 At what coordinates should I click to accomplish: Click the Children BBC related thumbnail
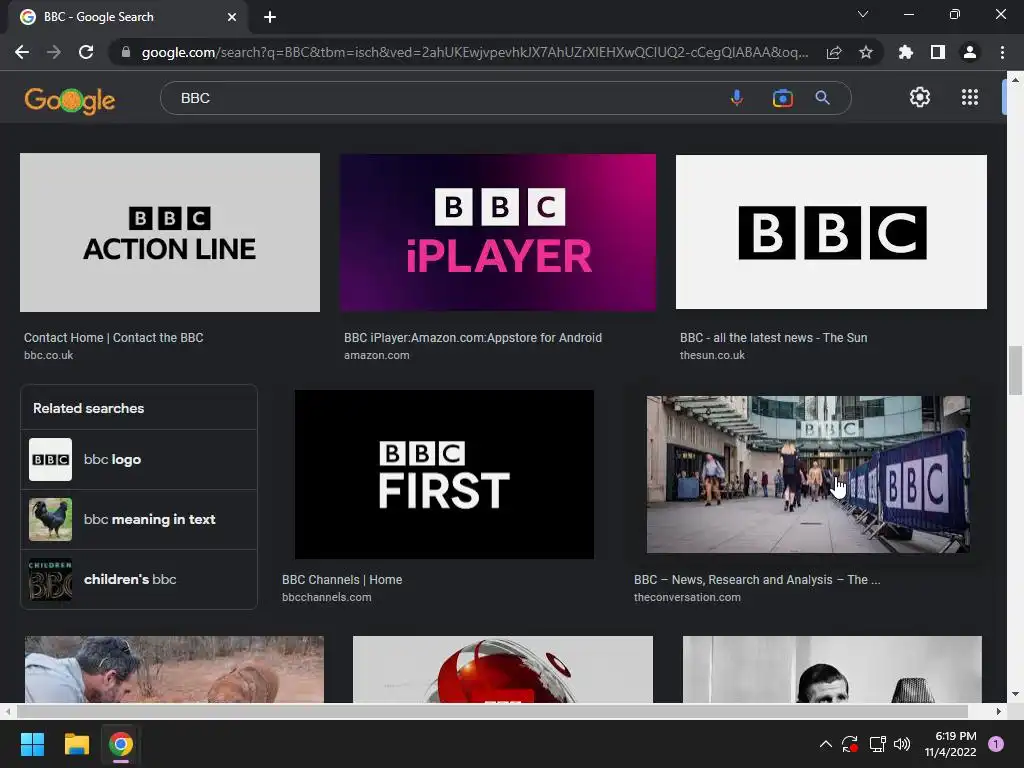50,579
